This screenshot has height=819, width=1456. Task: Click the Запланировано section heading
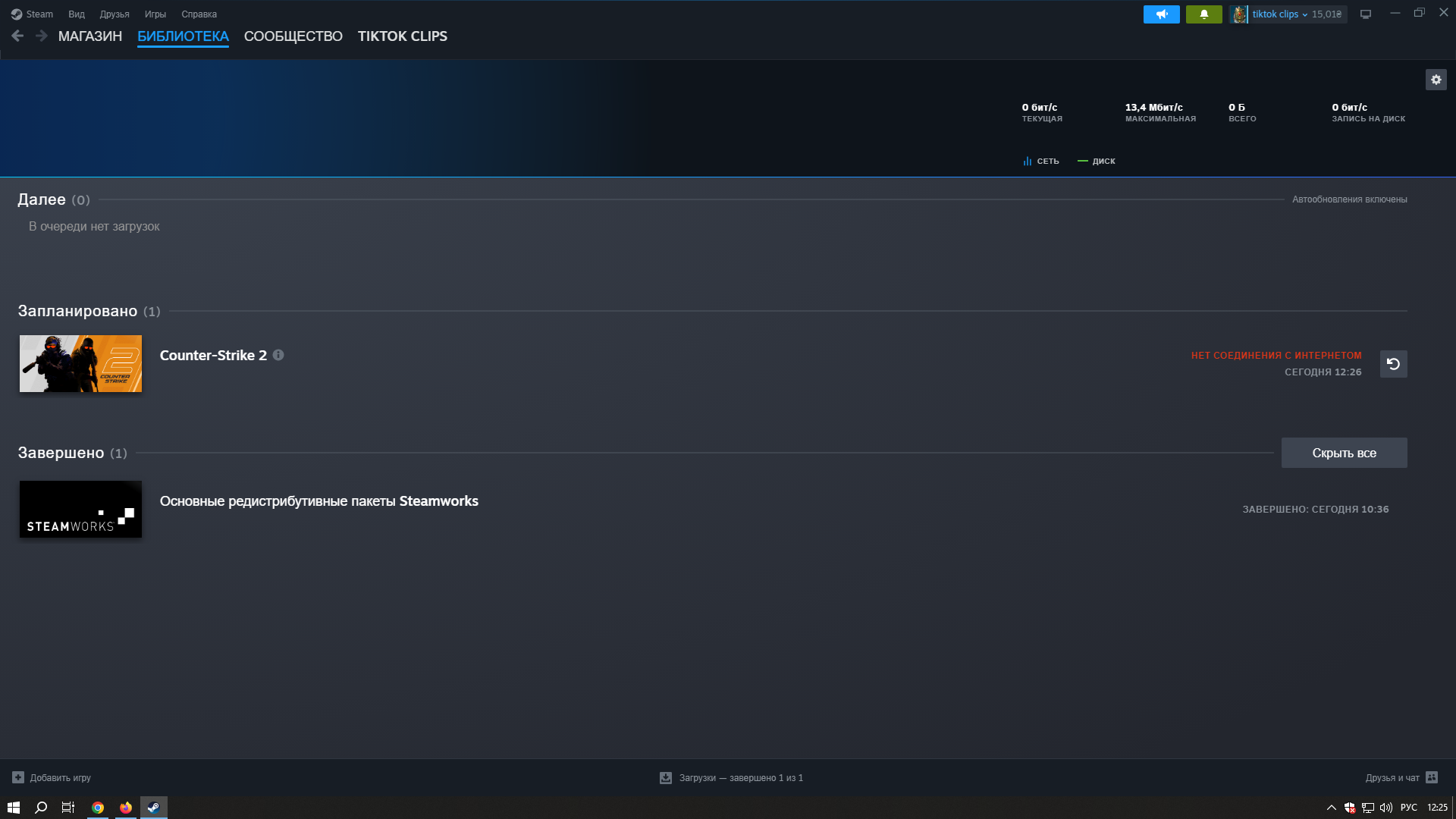[77, 311]
